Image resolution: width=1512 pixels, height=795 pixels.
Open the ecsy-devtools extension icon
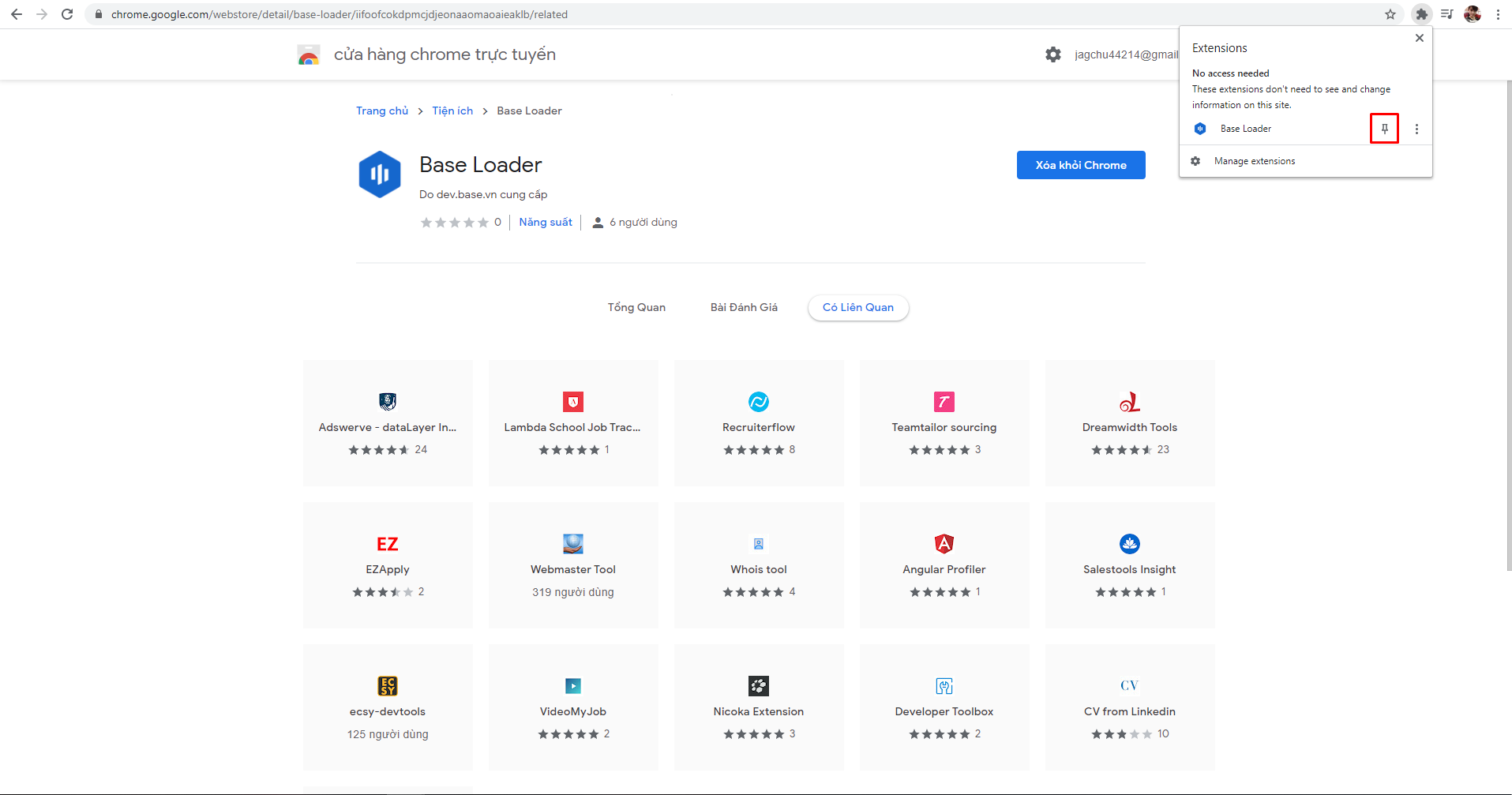[388, 686]
